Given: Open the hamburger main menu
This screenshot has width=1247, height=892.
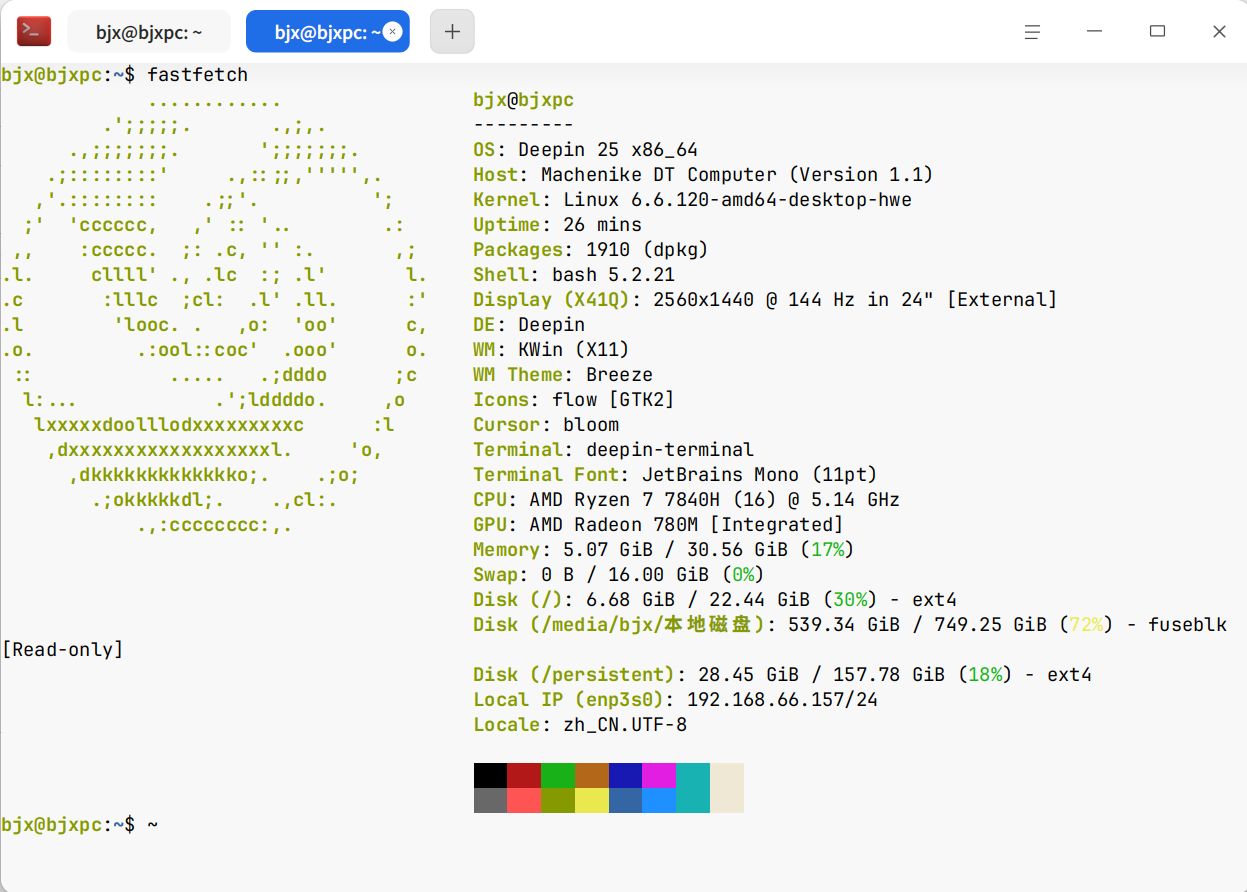Looking at the screenshot, I should (1033, 32).
